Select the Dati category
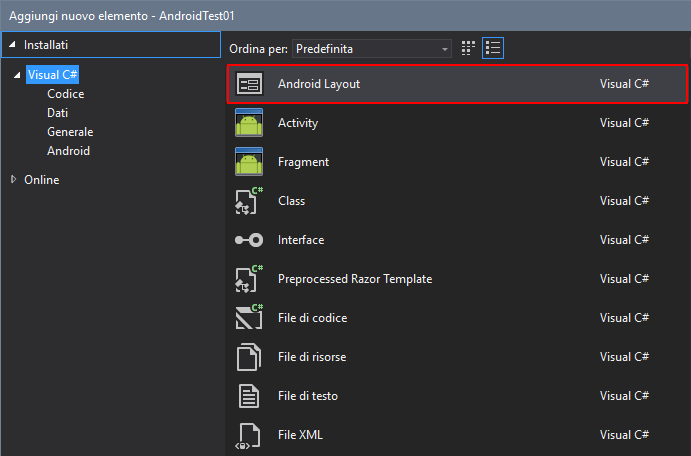Viewport: 691px width, 456px height. pyautogui.click(x=57, y=113)
